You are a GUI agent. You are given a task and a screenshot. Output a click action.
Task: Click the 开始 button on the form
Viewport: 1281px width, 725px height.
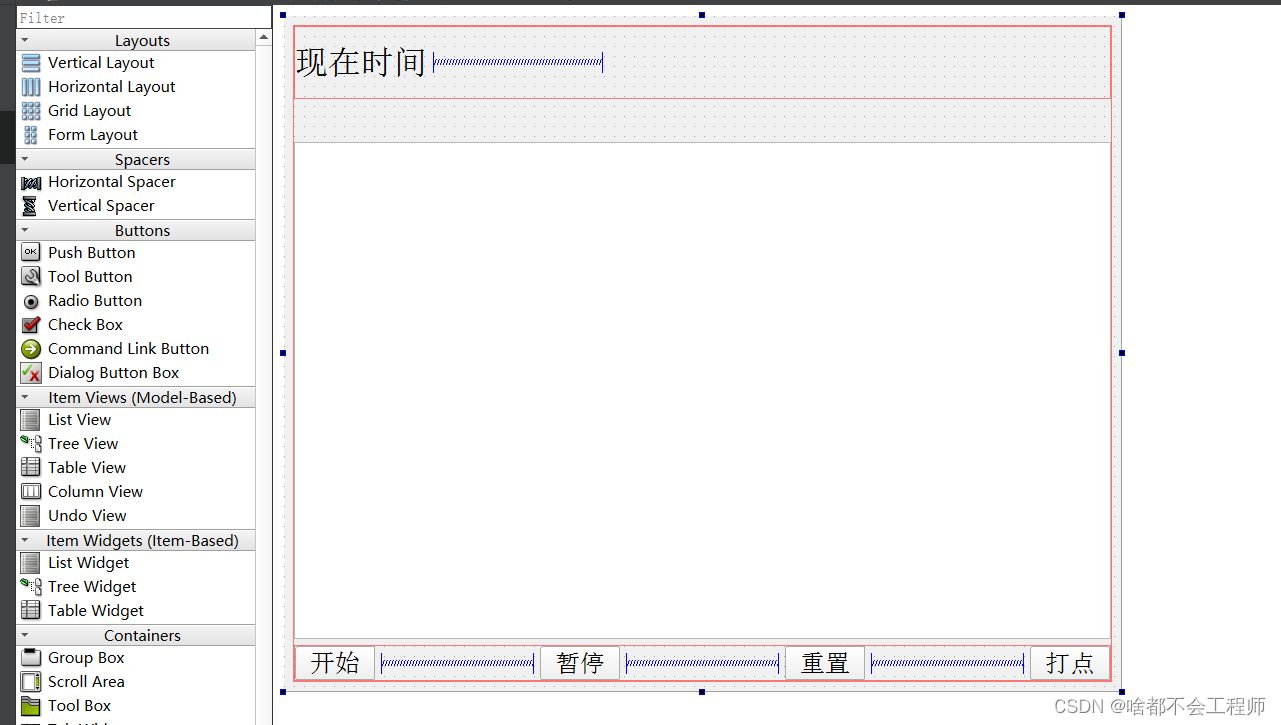pyautogui.click(x=334, y=662)
